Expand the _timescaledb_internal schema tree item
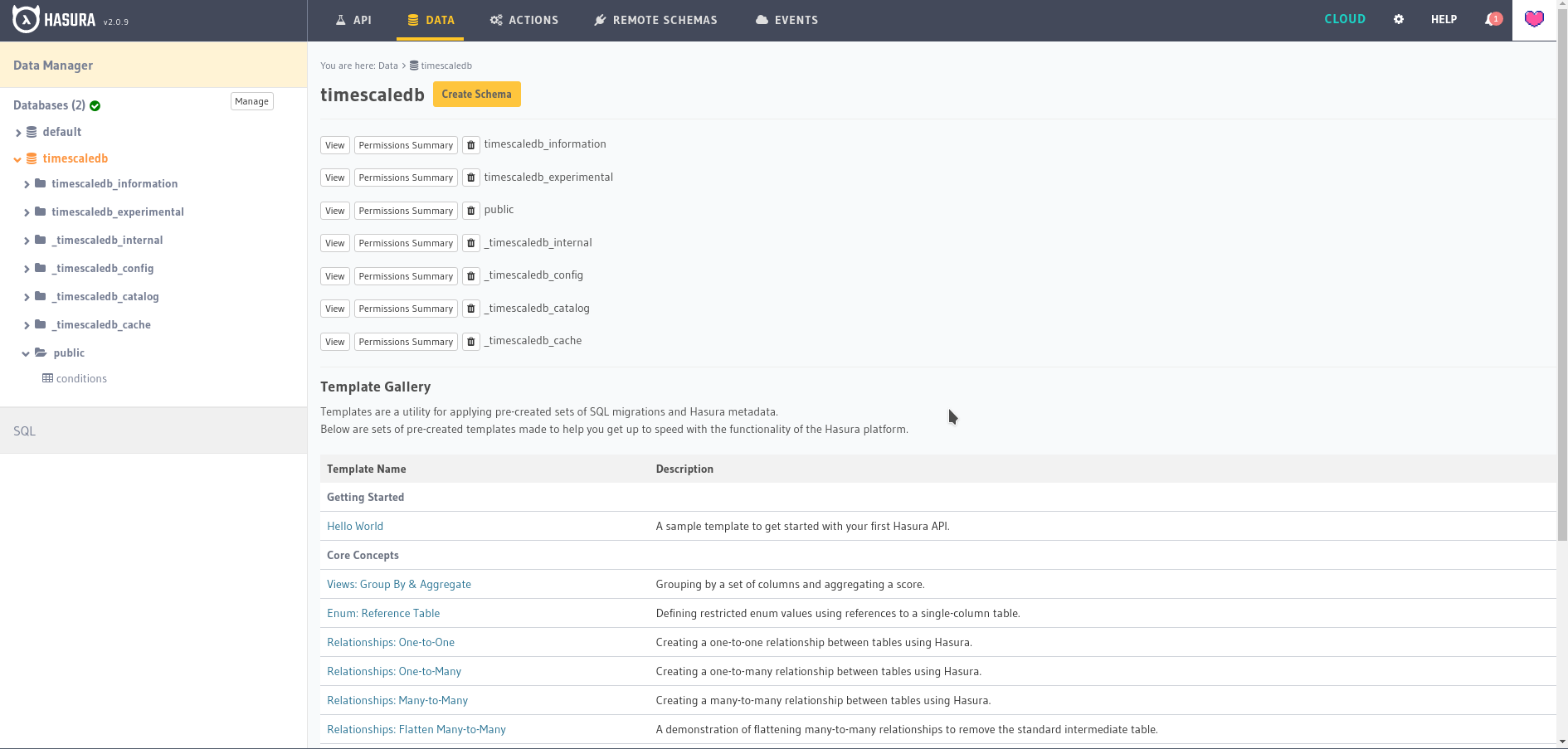The width and height of the screenshot is (1568, 749). 27,240
